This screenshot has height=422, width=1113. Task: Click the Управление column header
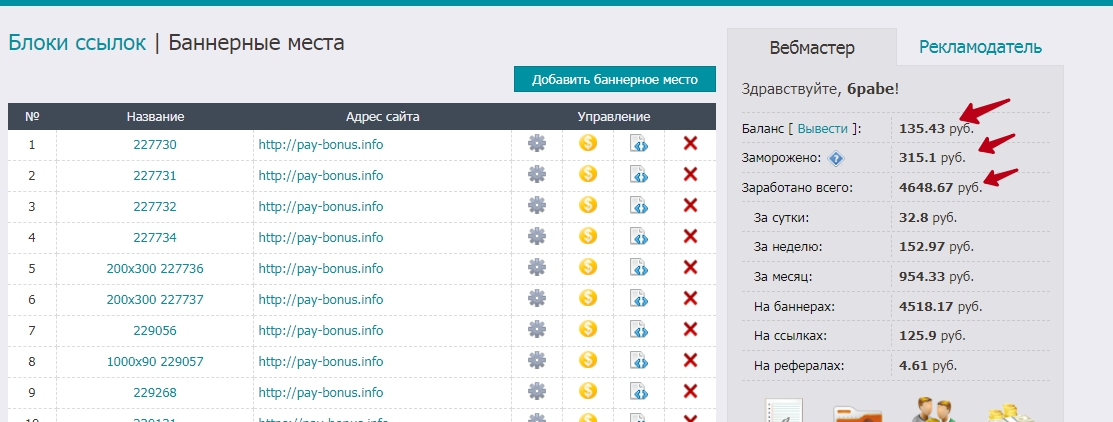[x=613, y=116]
